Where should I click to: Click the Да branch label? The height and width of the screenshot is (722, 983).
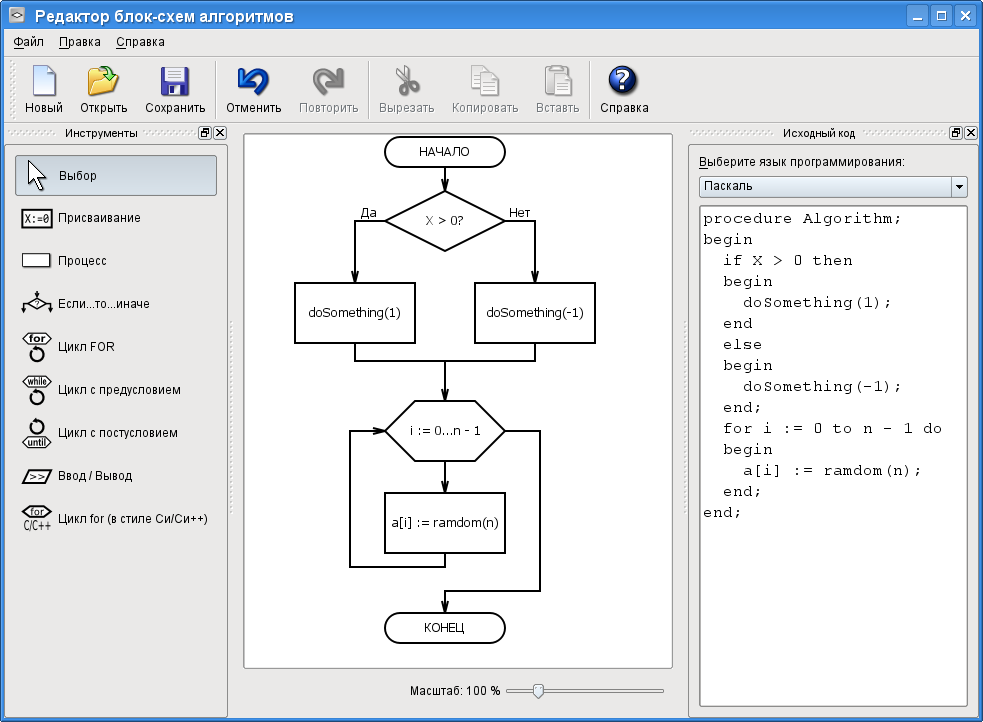click(369, 212)
